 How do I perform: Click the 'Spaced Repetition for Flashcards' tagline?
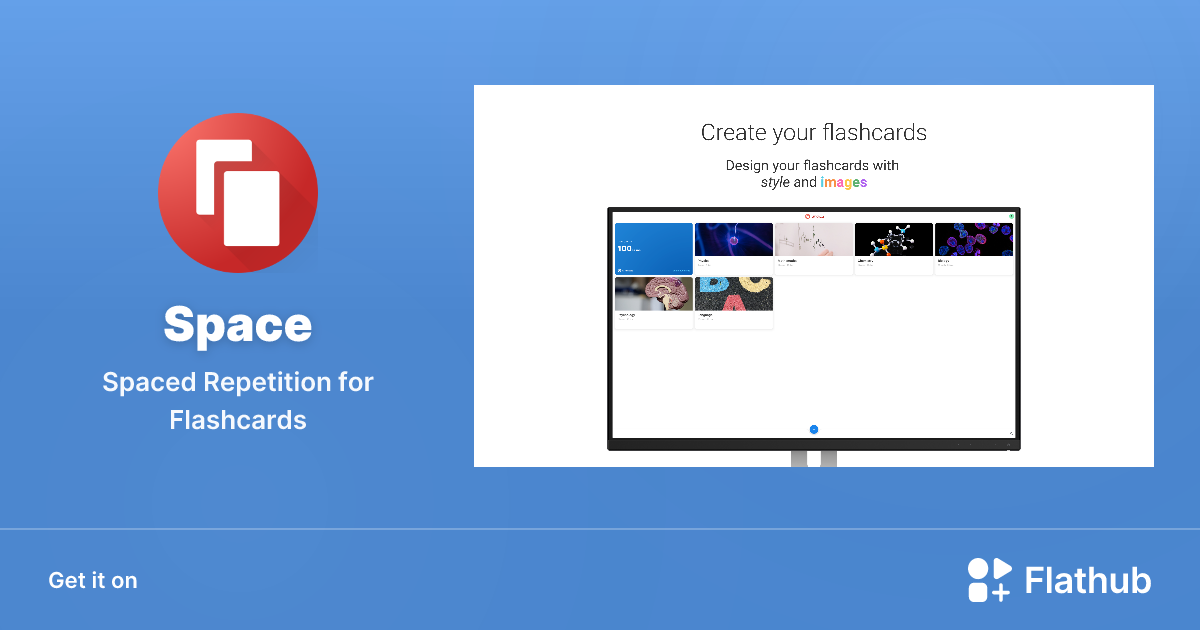[x=237, y=400]
